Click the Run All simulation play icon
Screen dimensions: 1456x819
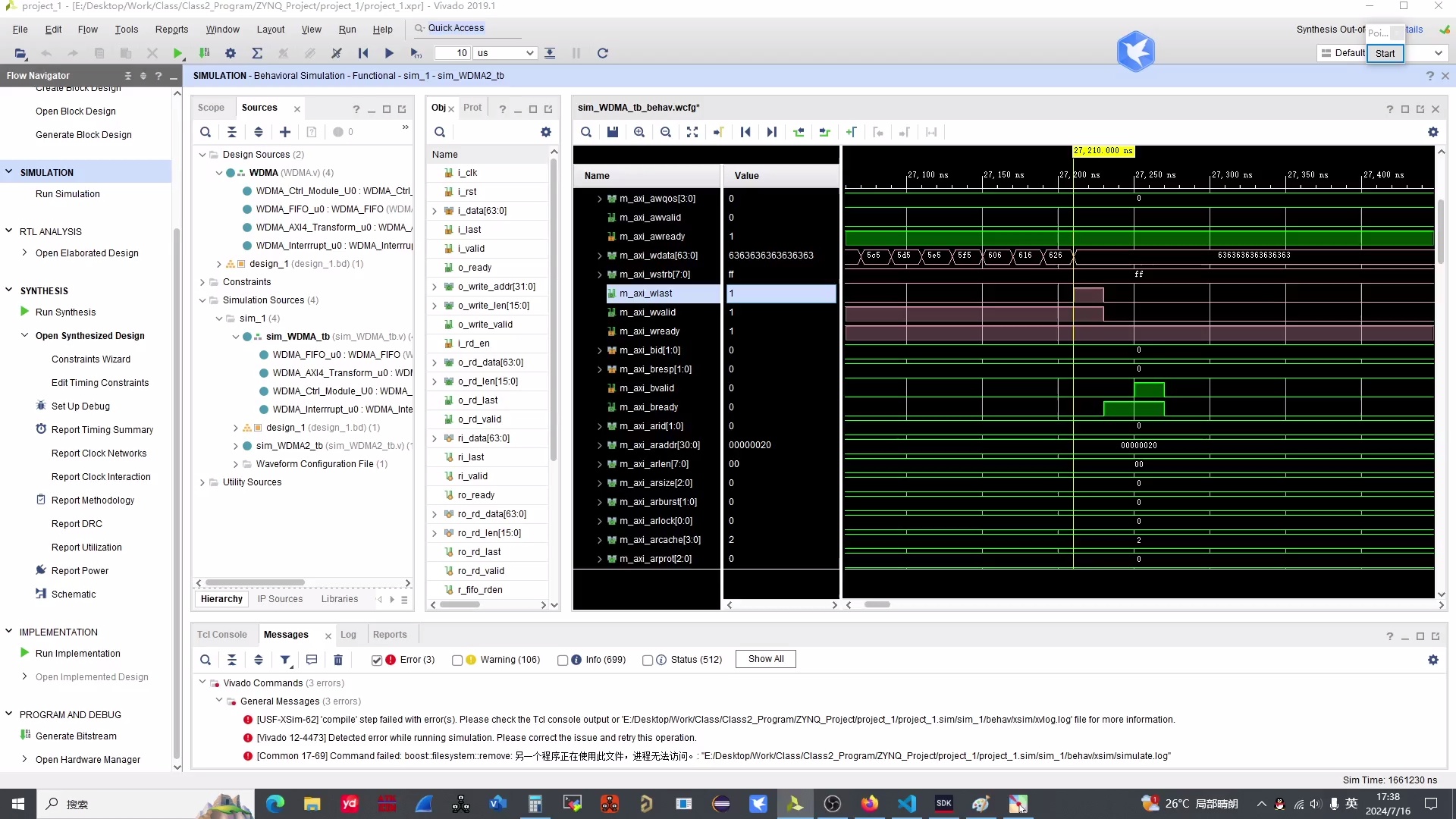tap(389, 53)
